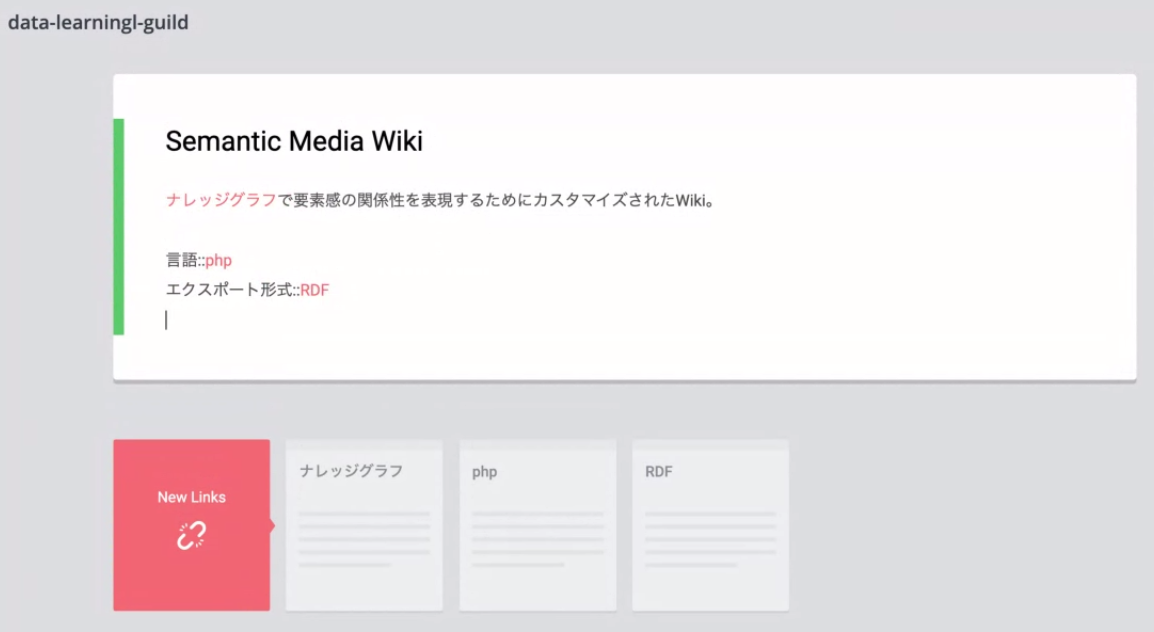Open the data-learningl-guild project title
This screenshot has height=632, width=1154.
tap(98, 23)
